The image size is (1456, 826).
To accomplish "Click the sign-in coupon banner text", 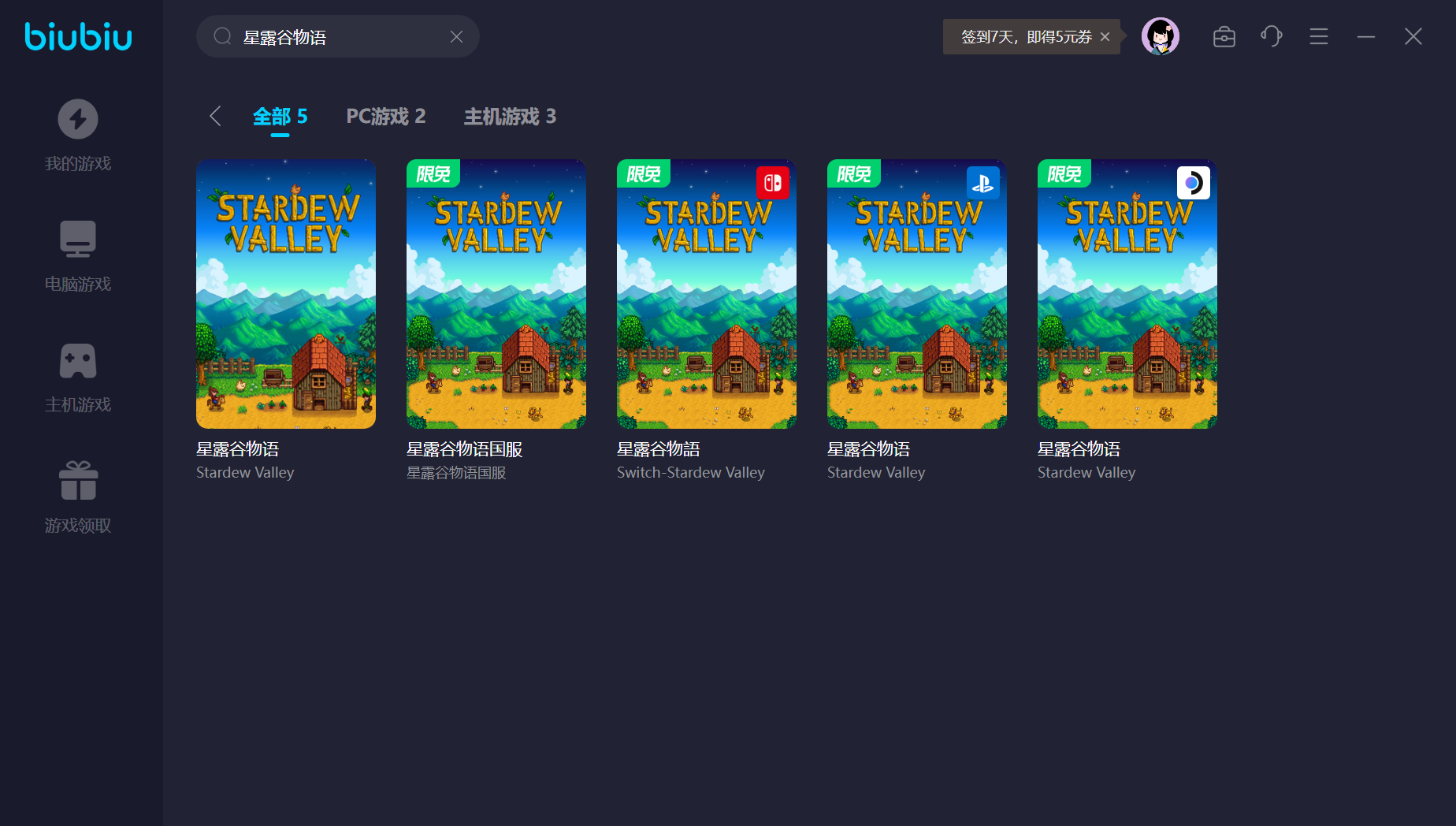I will tap(1026, 36).
